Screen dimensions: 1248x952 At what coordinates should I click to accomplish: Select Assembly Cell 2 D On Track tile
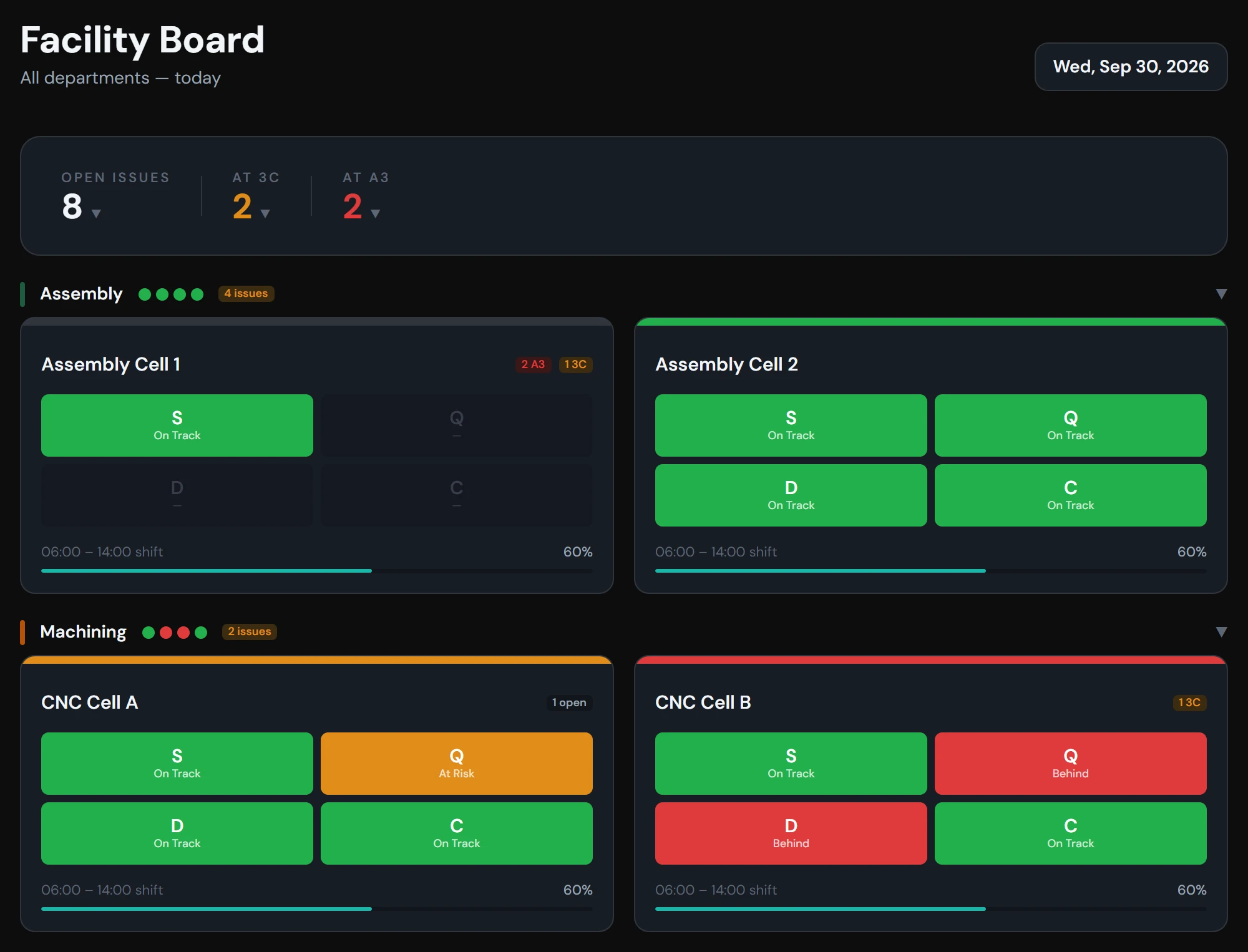point(791,495)
